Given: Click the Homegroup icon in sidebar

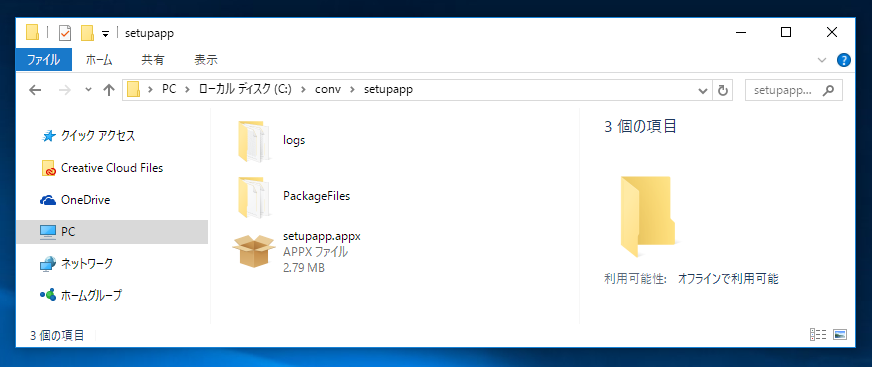Looking at the screenshot, I should click(48, 295).
